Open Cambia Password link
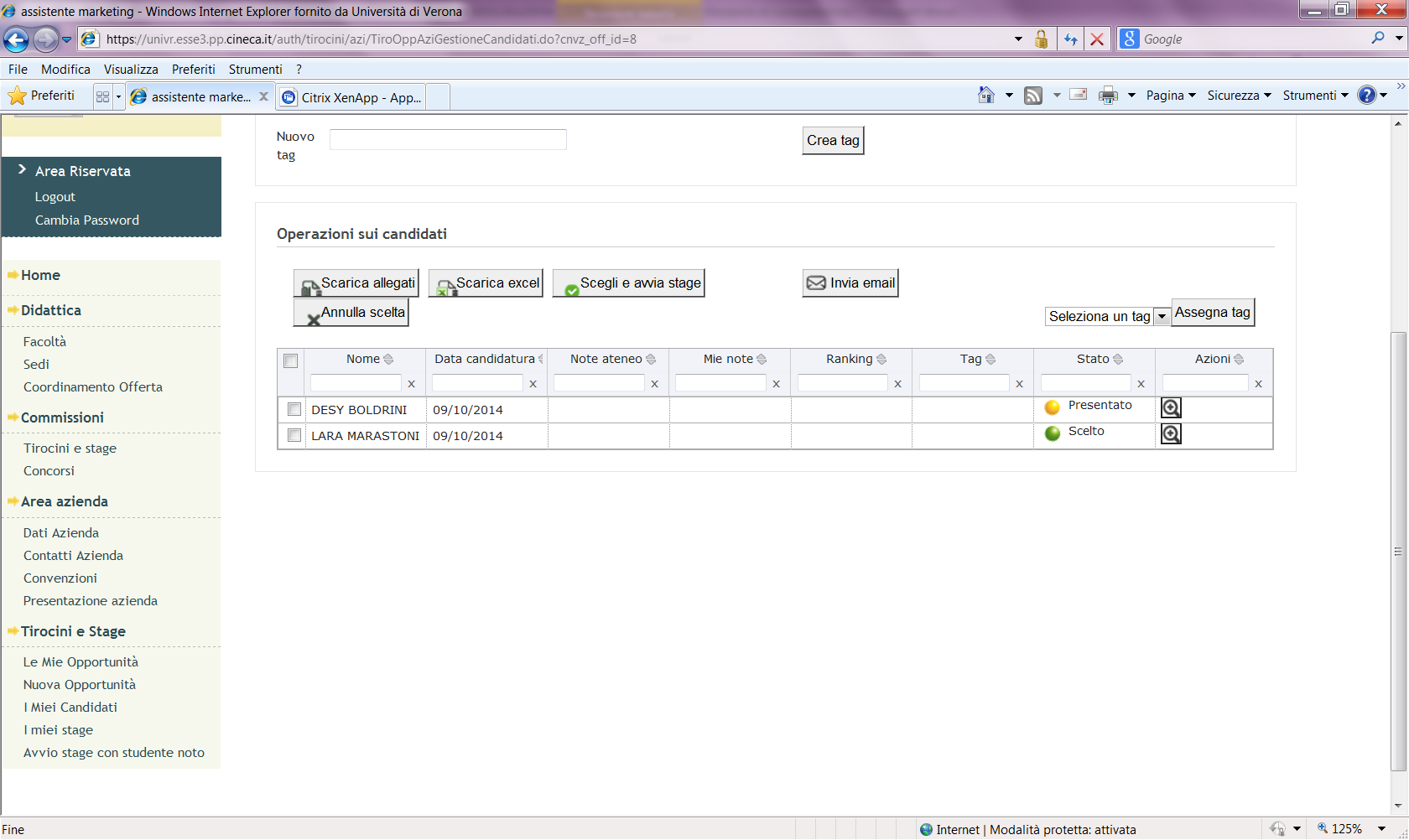The height and width of the screenshot is (840, 1409). pyautogui.click(x=87, y=220)
